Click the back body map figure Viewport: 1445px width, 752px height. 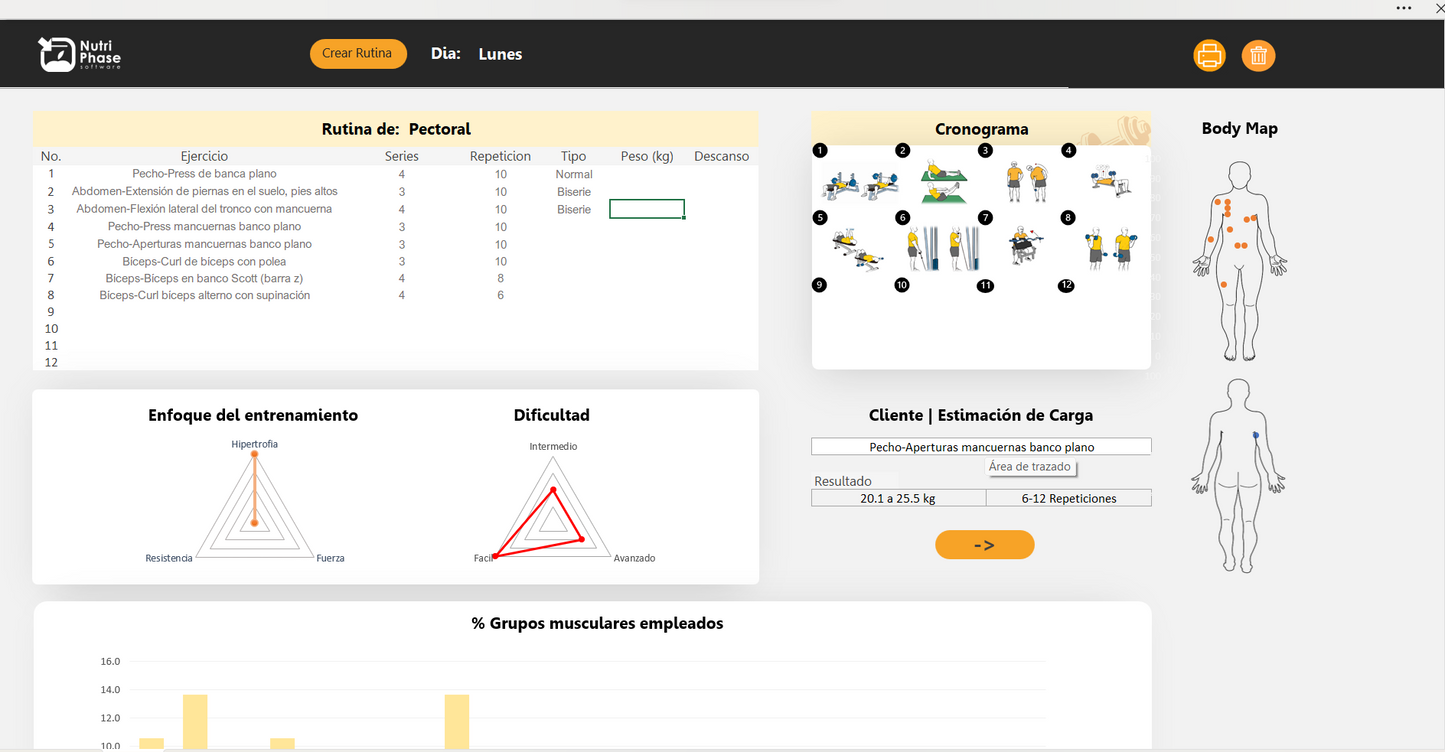pos(1239,475)
